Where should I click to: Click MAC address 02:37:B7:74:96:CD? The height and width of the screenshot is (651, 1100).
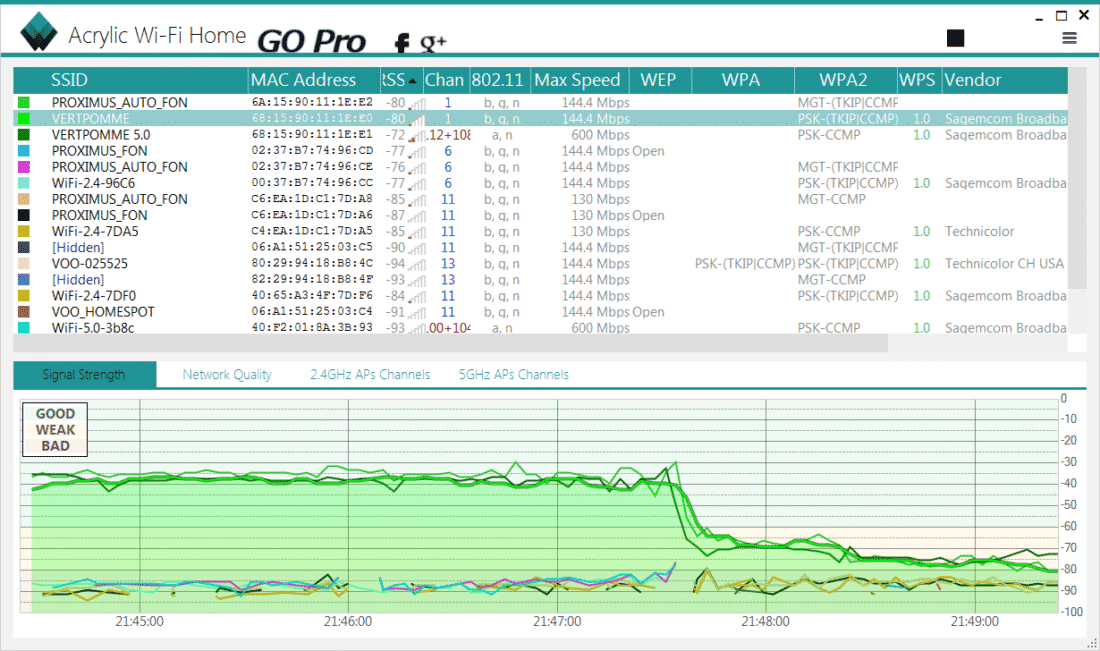pos(312,151)
